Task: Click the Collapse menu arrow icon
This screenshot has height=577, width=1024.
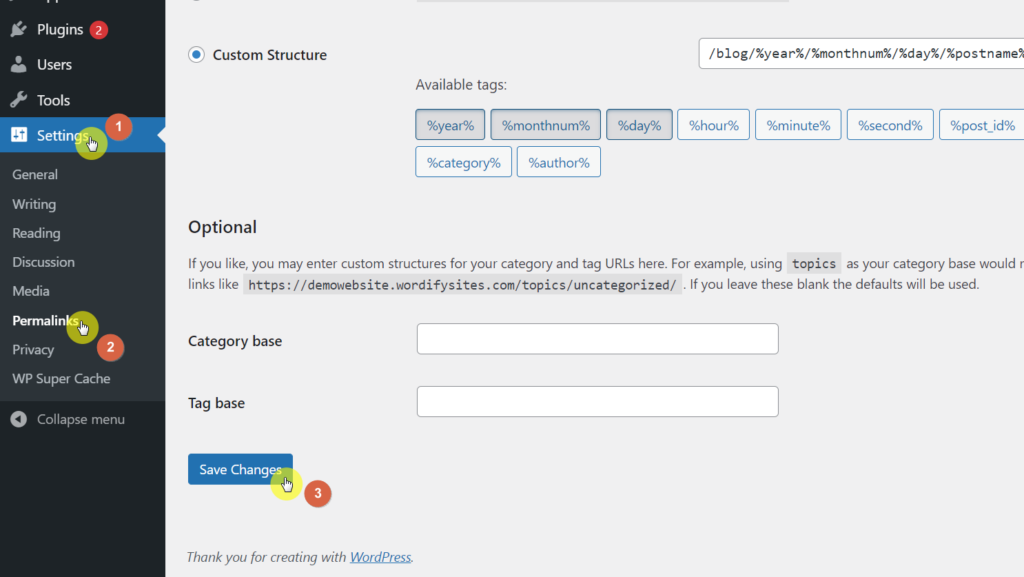Action: [19, 419]
